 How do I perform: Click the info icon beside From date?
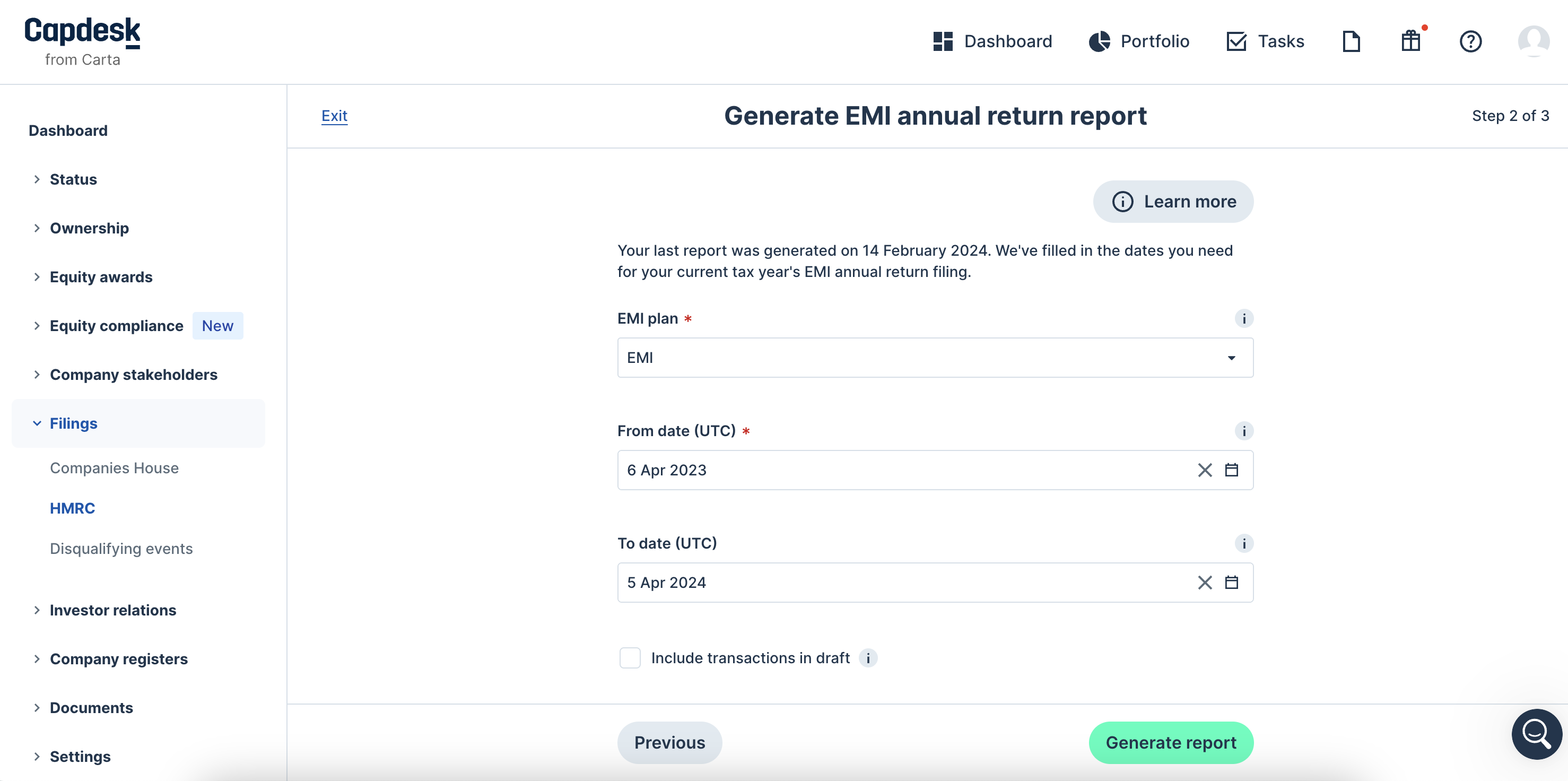coord(1245,431)
